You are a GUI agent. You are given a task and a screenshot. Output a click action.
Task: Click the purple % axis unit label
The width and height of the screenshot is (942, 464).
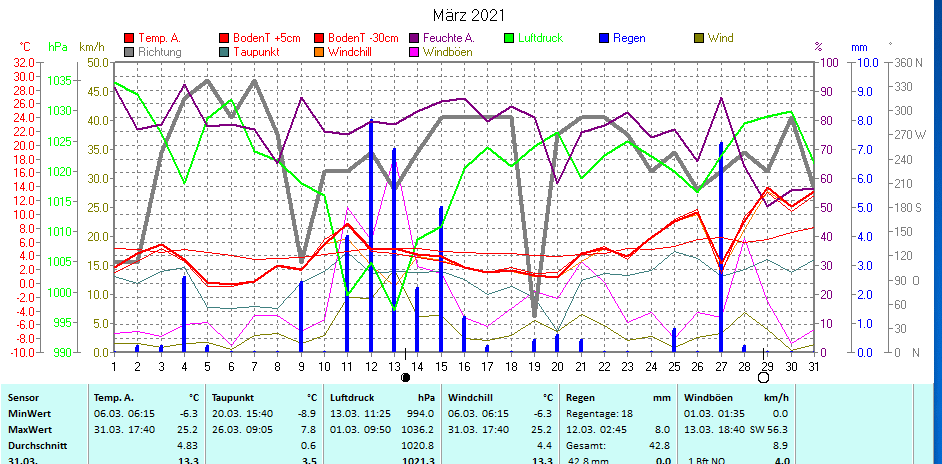(x=818, y=47)
